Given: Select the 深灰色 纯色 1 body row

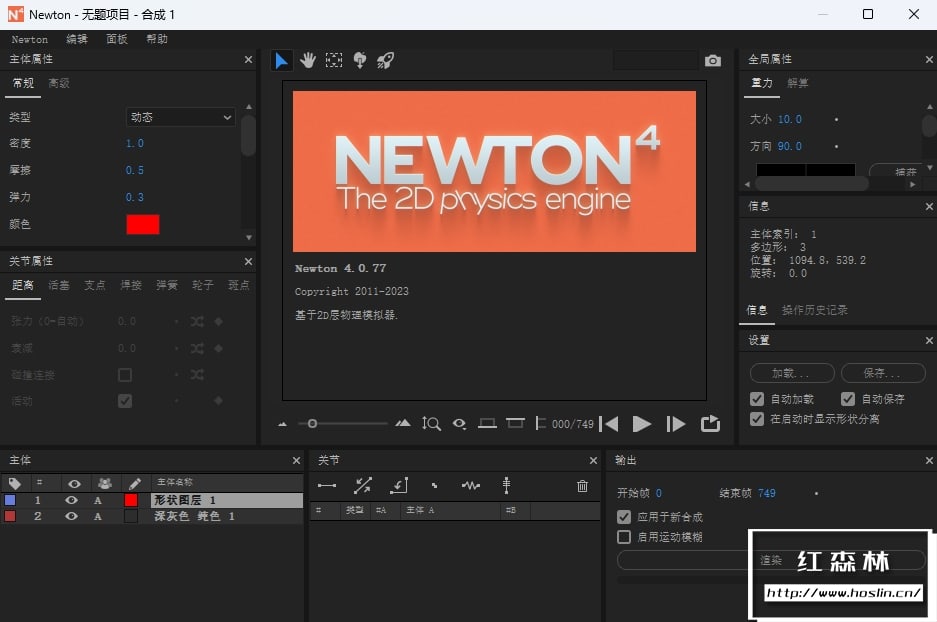Looking at the screenshot, I should click(x=194, y=517).
